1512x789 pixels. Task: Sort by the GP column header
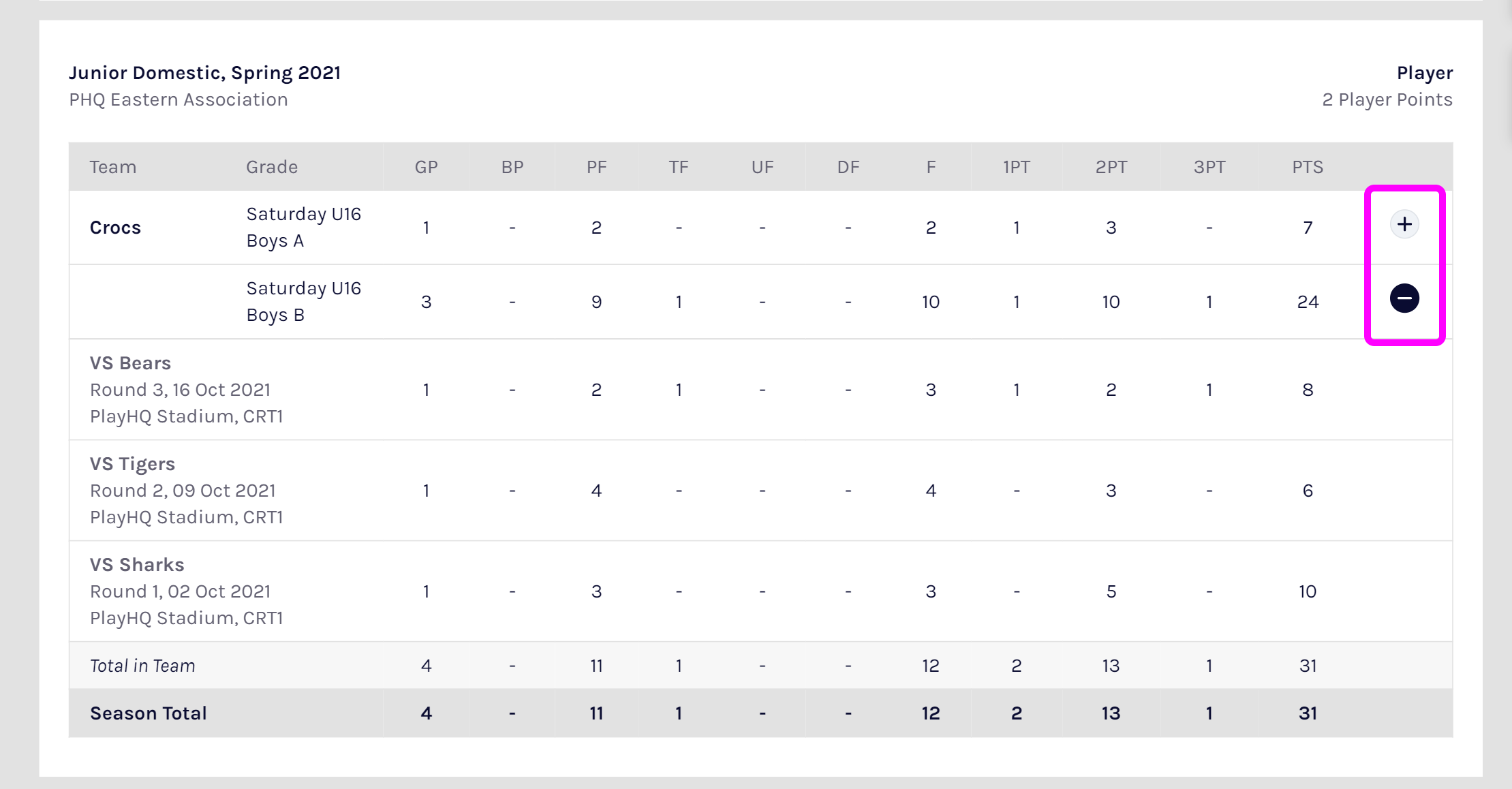tap(426, 166)
